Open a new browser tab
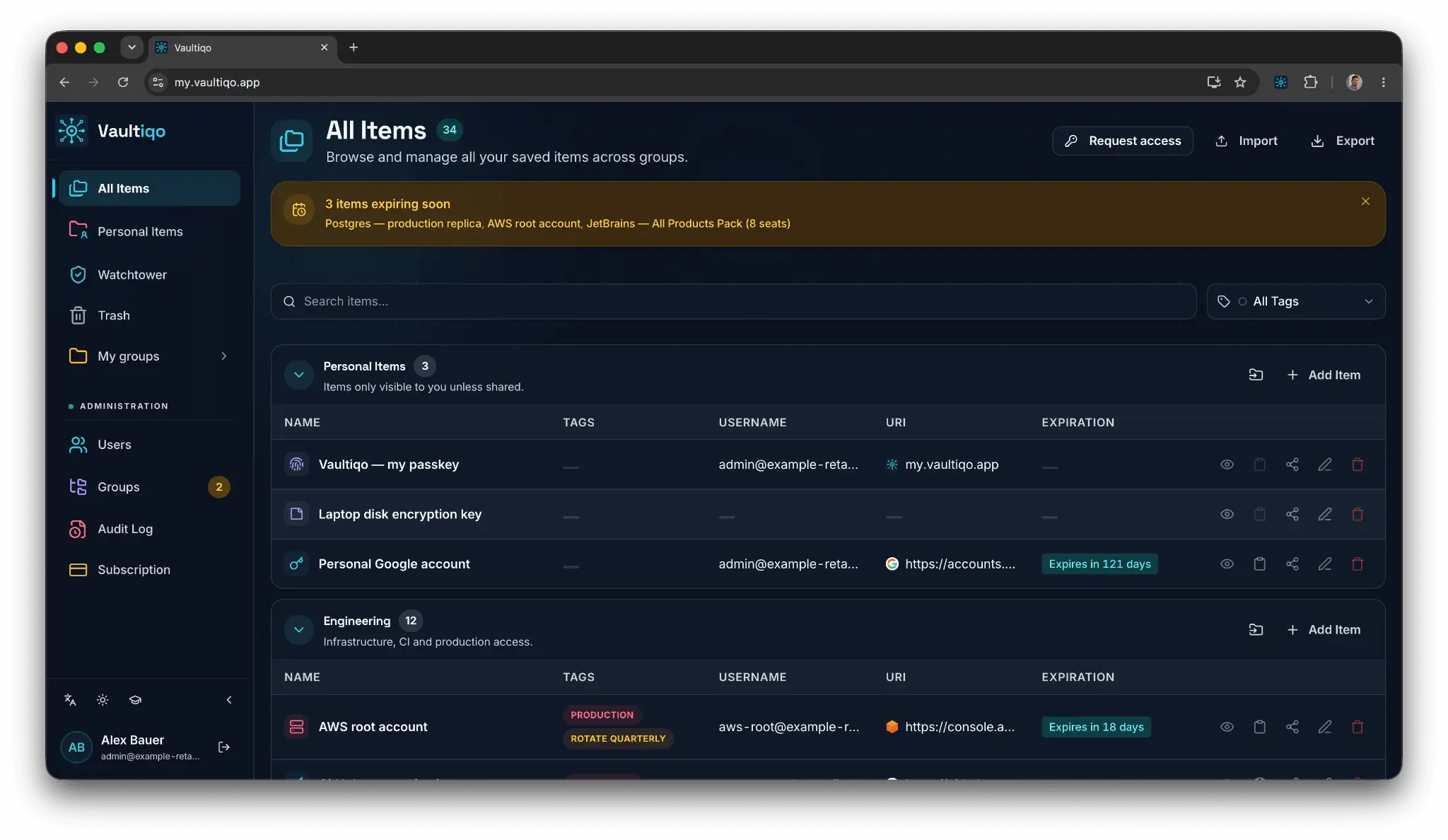This screenshot has width=1448, height=840. coord(354,47)
